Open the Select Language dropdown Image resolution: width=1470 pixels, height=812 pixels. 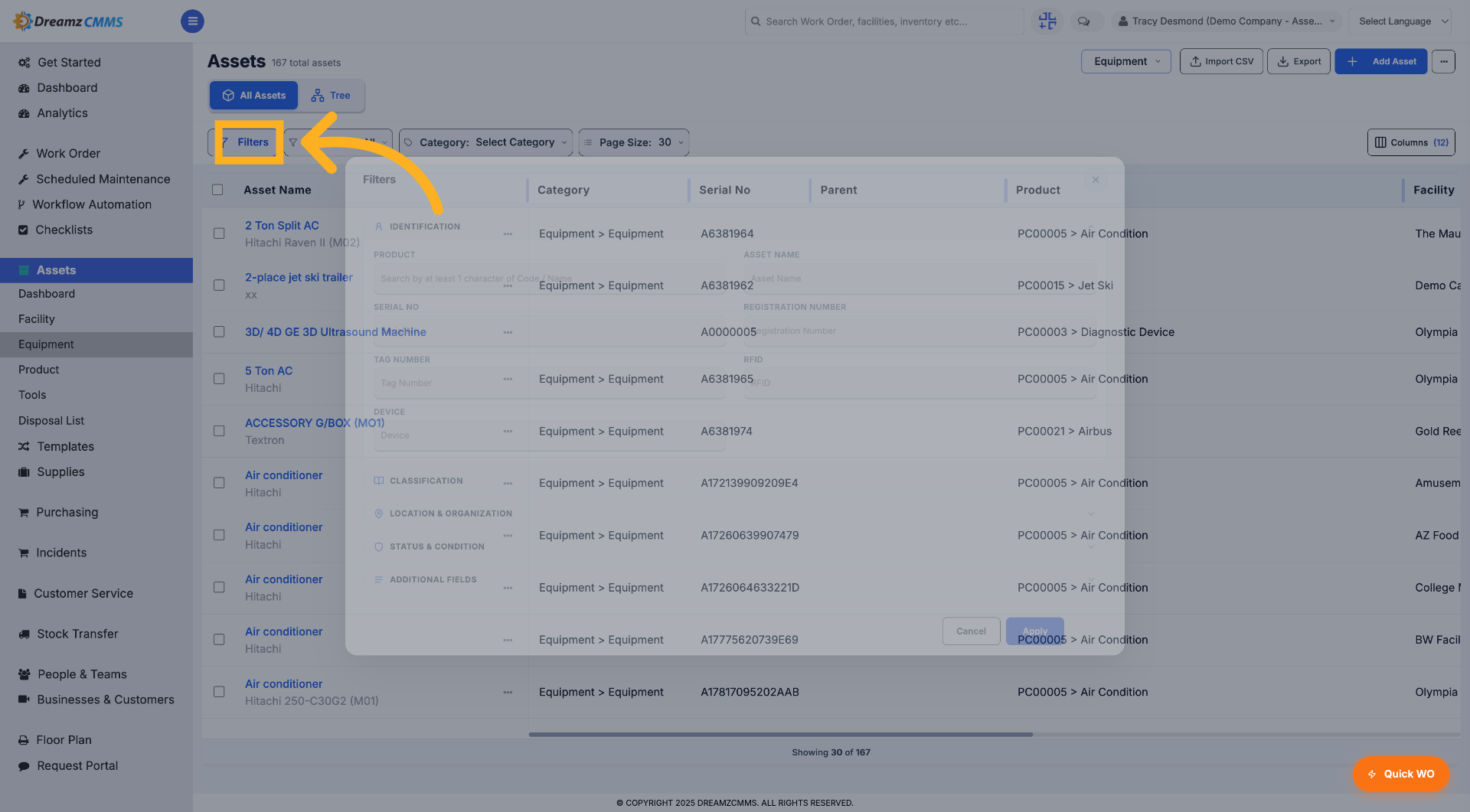[1400, 21]
